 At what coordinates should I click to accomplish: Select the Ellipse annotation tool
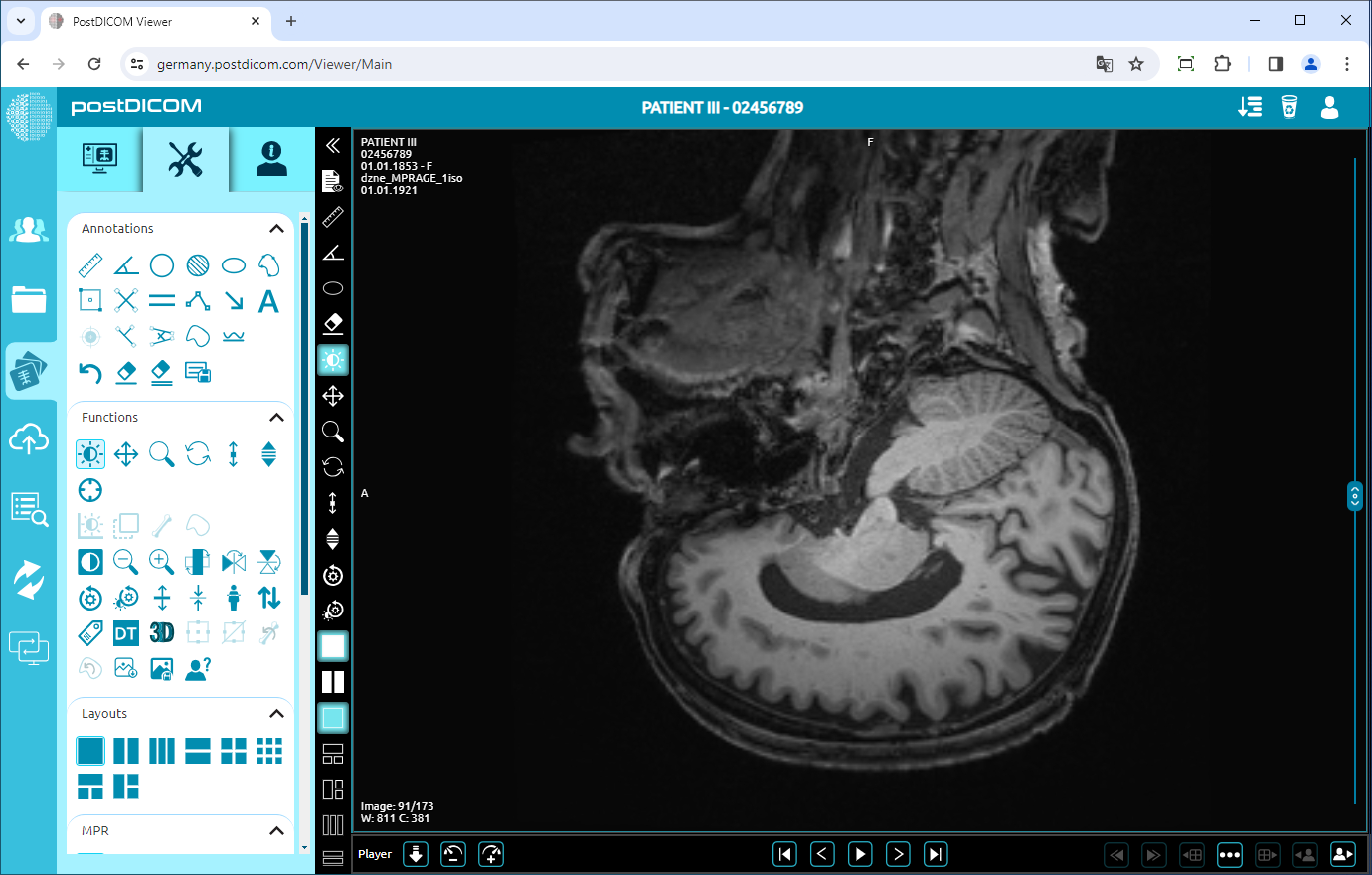tap(234, 264)
